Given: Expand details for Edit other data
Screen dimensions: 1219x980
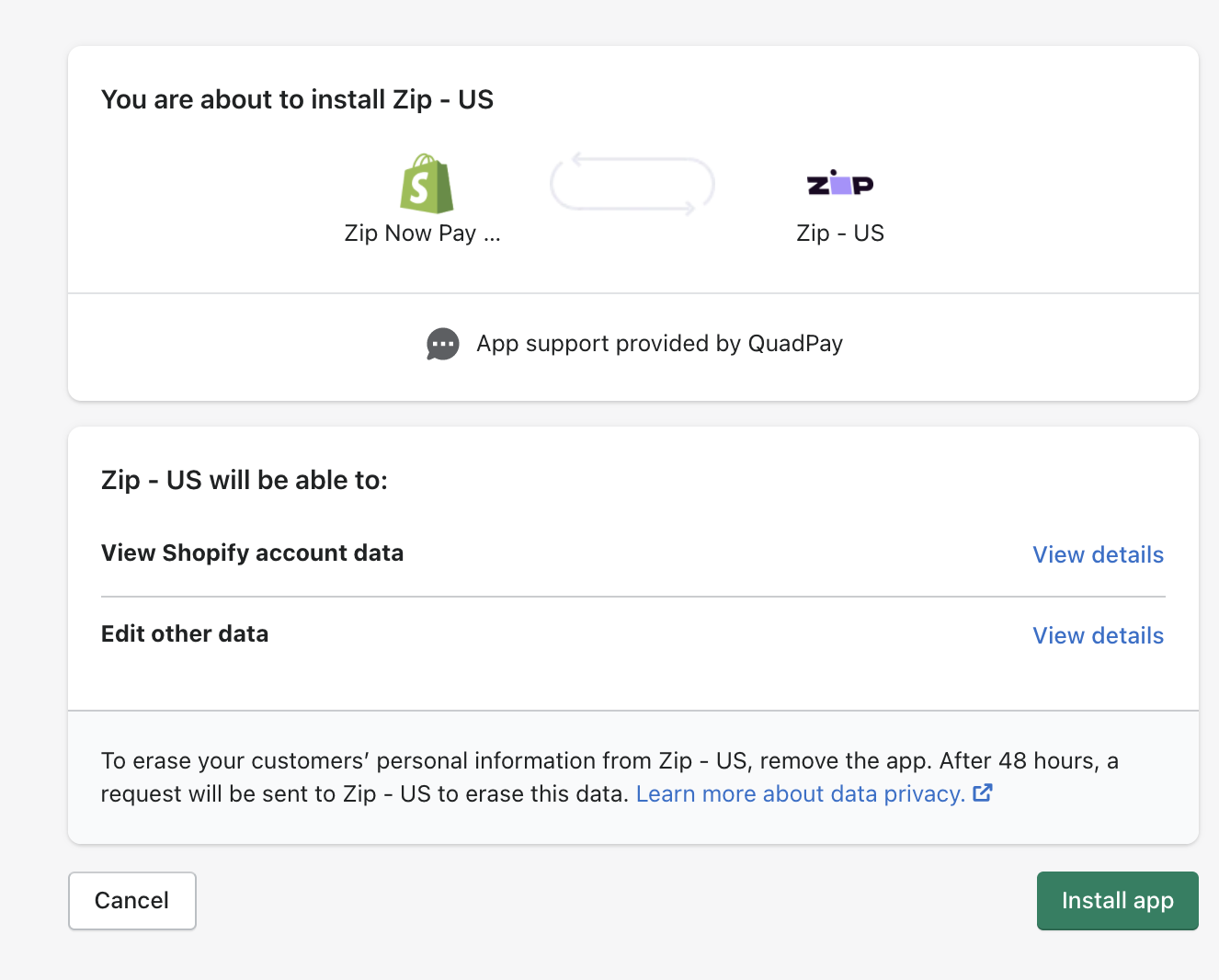Looking at the screenshot, I should coord(1098,635).
